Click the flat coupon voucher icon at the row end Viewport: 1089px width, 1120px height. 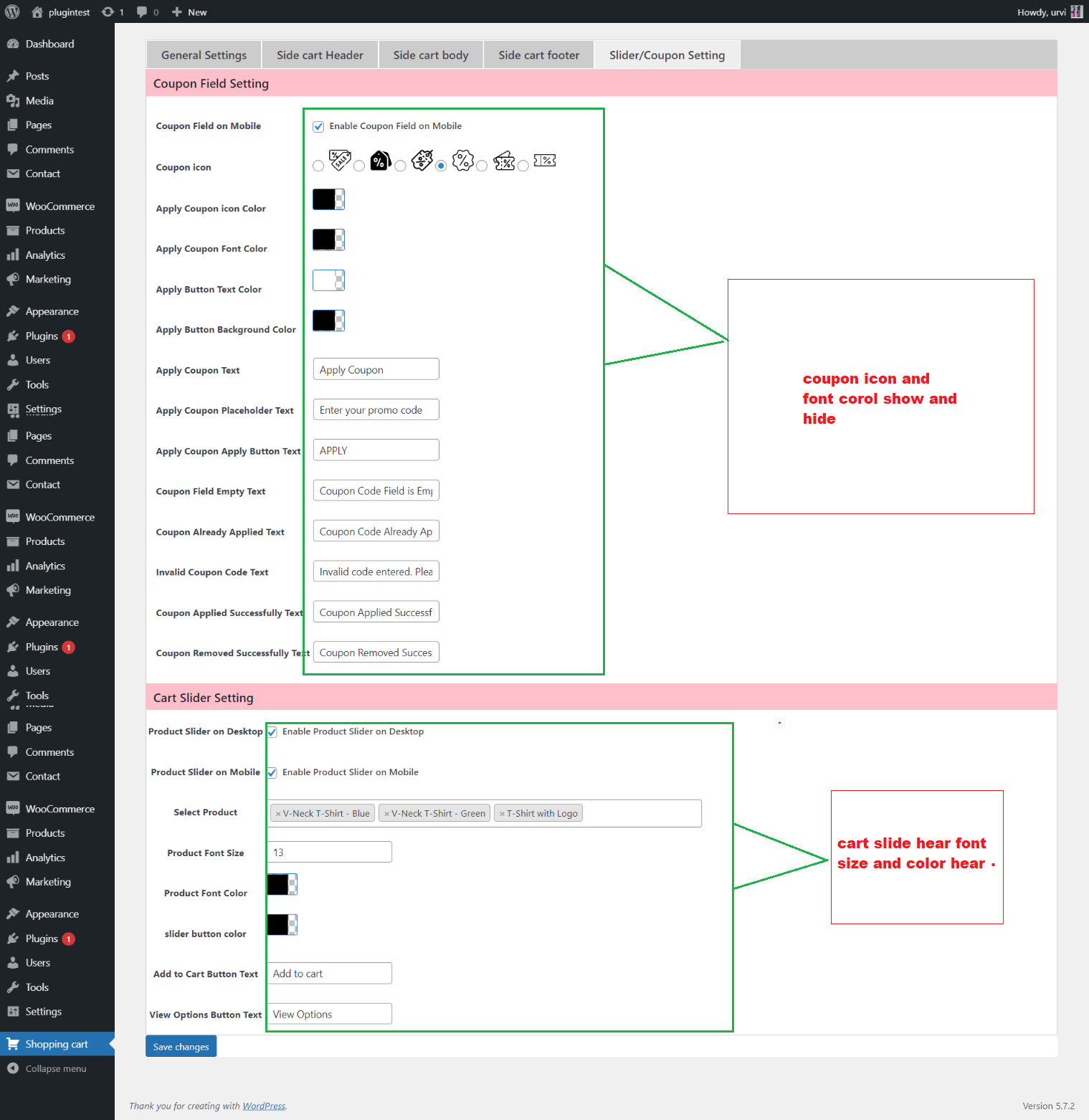(545, 161)
